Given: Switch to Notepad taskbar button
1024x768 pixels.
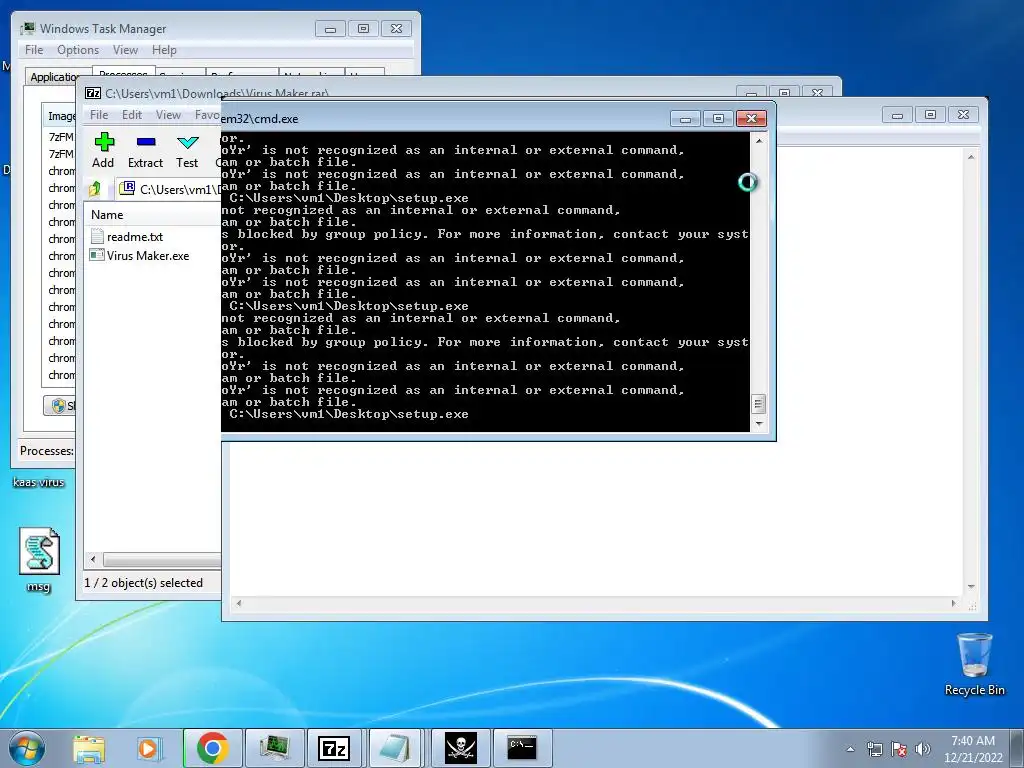Looking at the screenshot, I should [x=396, y=748].
